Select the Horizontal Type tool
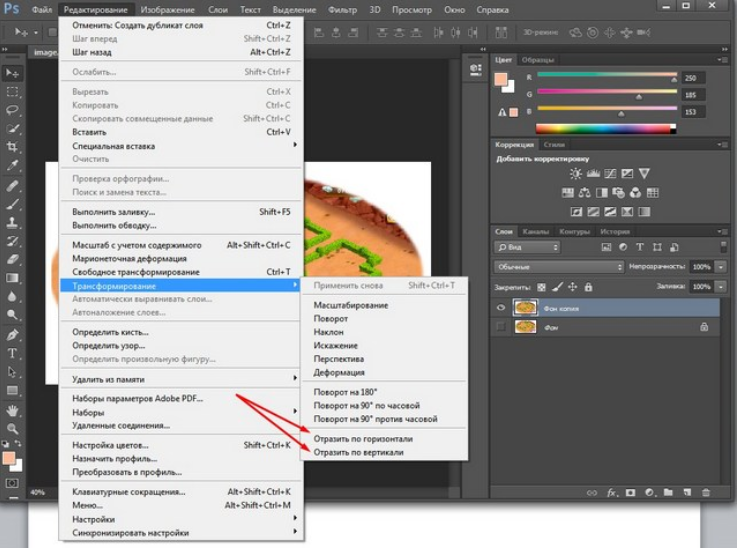 [12, 353]
